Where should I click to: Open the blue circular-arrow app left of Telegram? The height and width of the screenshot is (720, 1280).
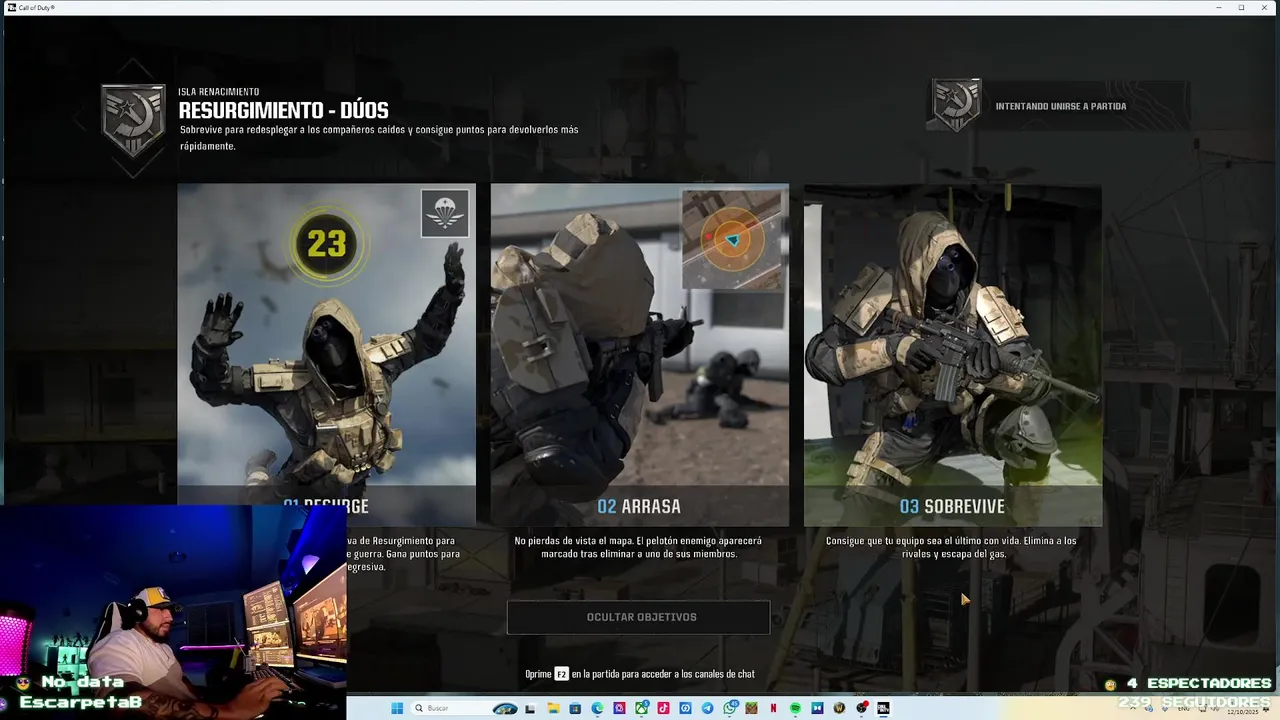coord(685,708)
